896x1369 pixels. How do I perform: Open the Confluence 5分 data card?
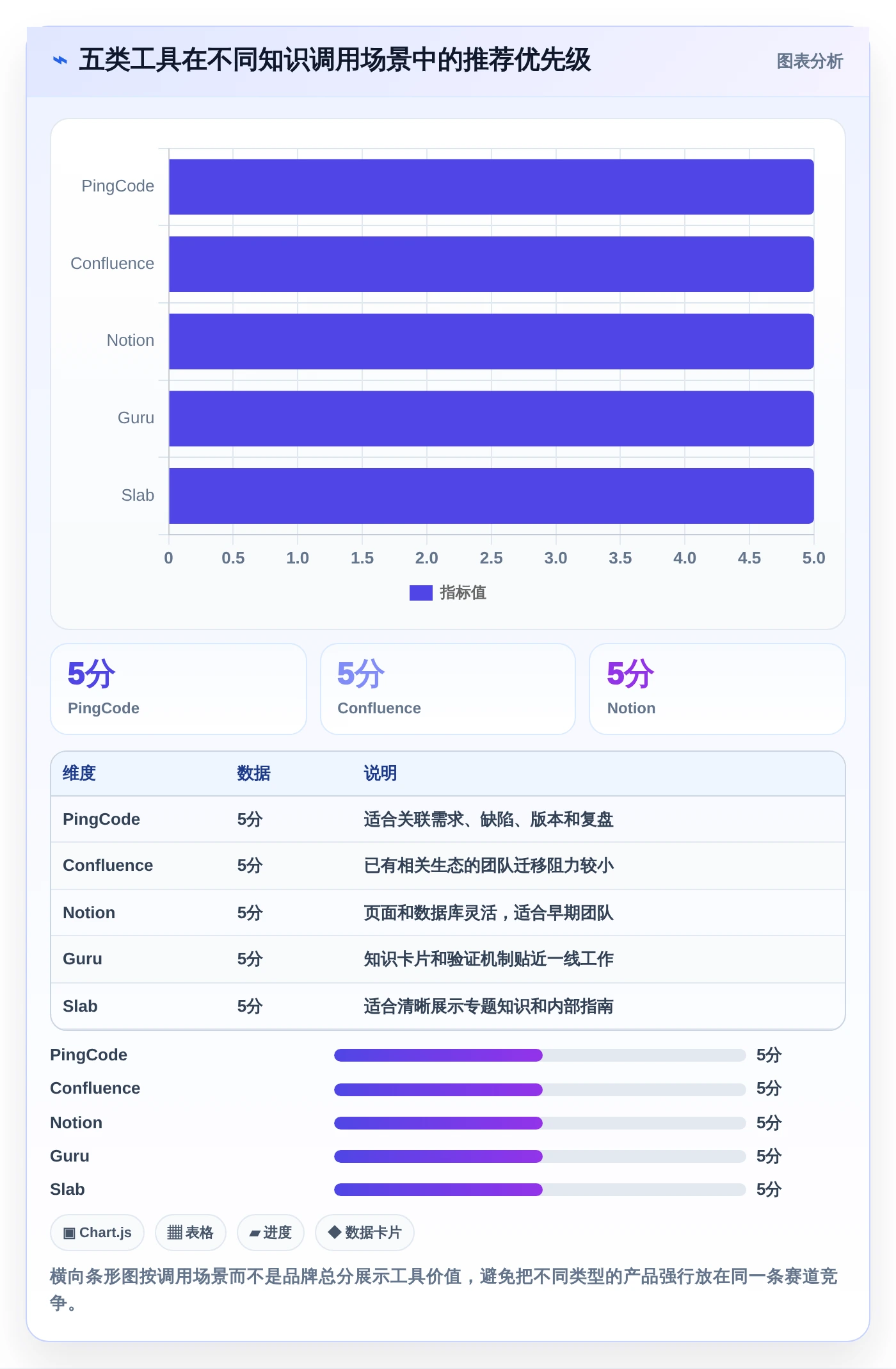coord(448,689)
